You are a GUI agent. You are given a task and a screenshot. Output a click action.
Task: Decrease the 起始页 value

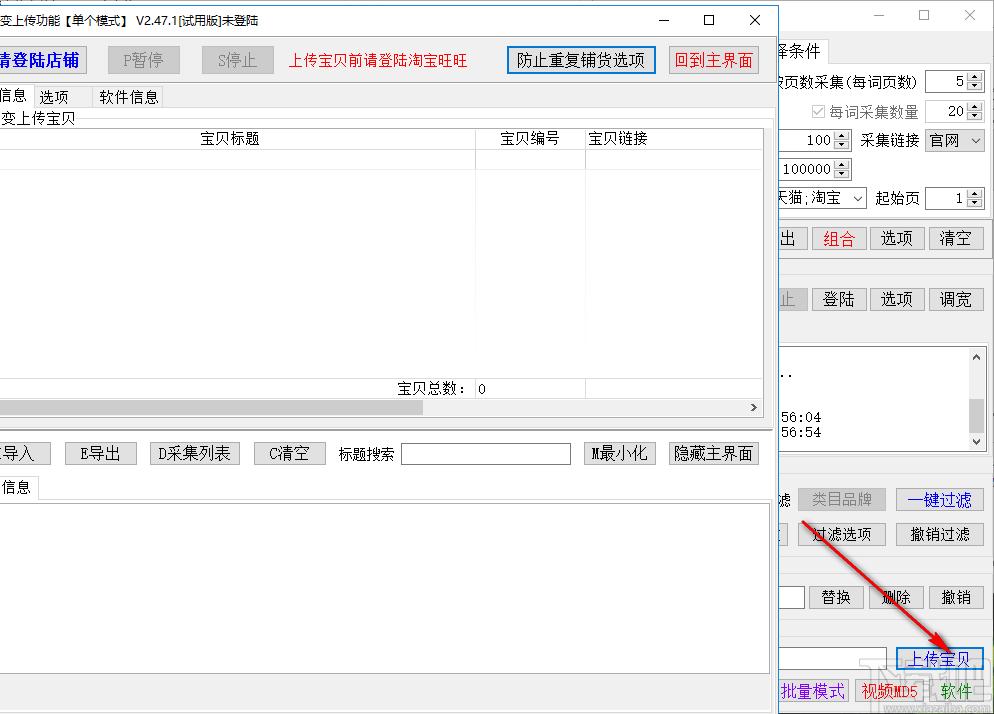(x=976, y=203)
